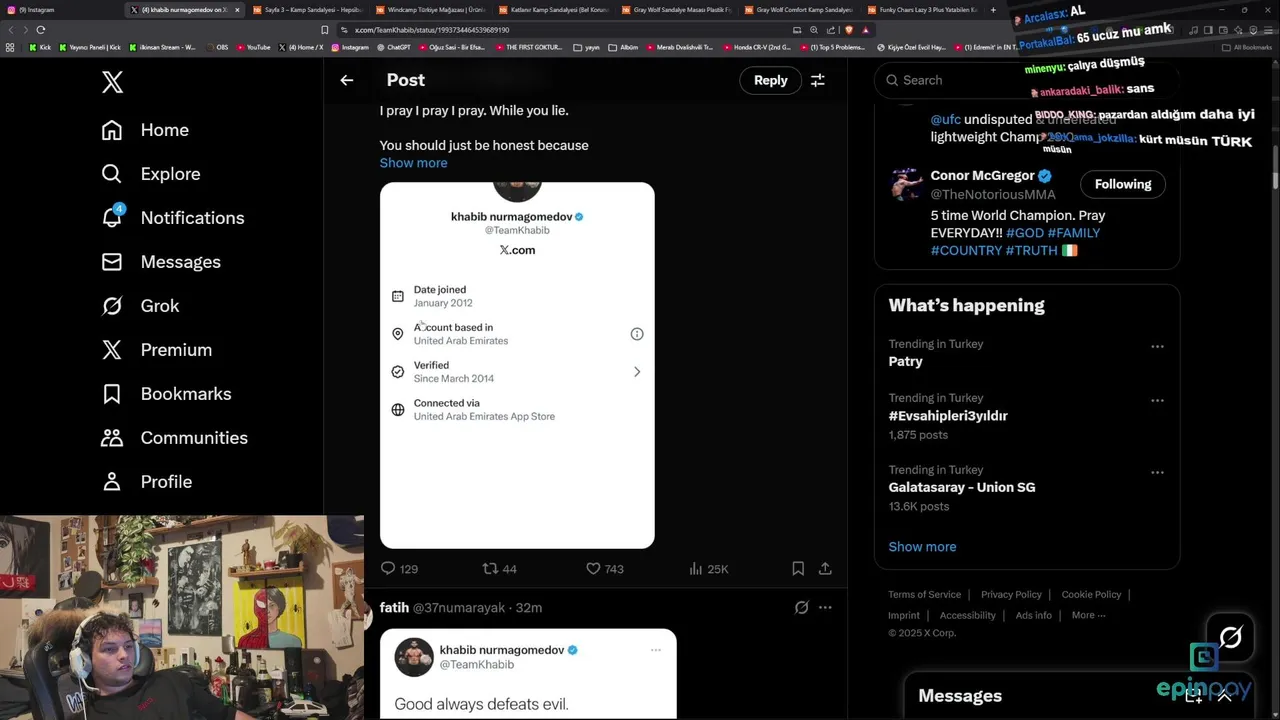This screenshot has width=1280, height=720.
Task: Go back using the Post arrow
Action: (347, 80)
